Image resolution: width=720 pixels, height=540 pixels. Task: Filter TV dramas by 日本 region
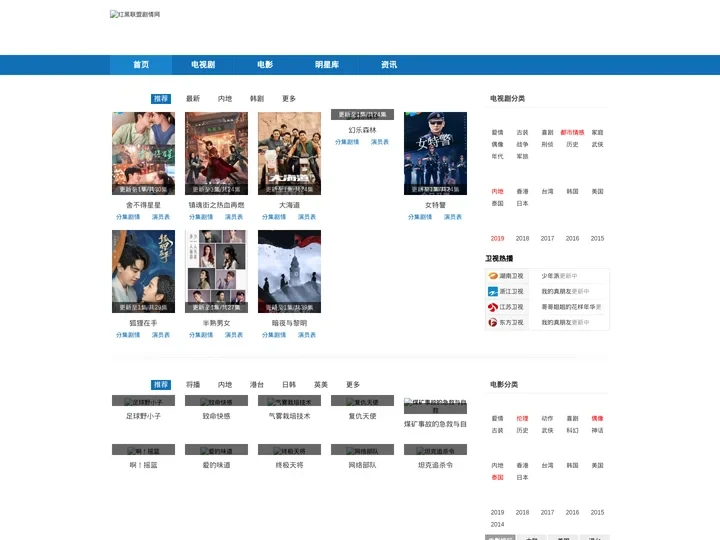point(523,203)
